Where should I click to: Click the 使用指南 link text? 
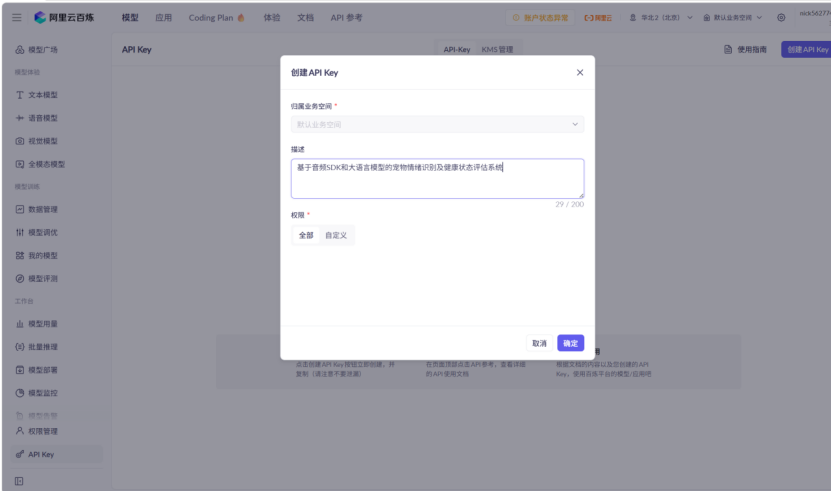click(x=752, y=49)
